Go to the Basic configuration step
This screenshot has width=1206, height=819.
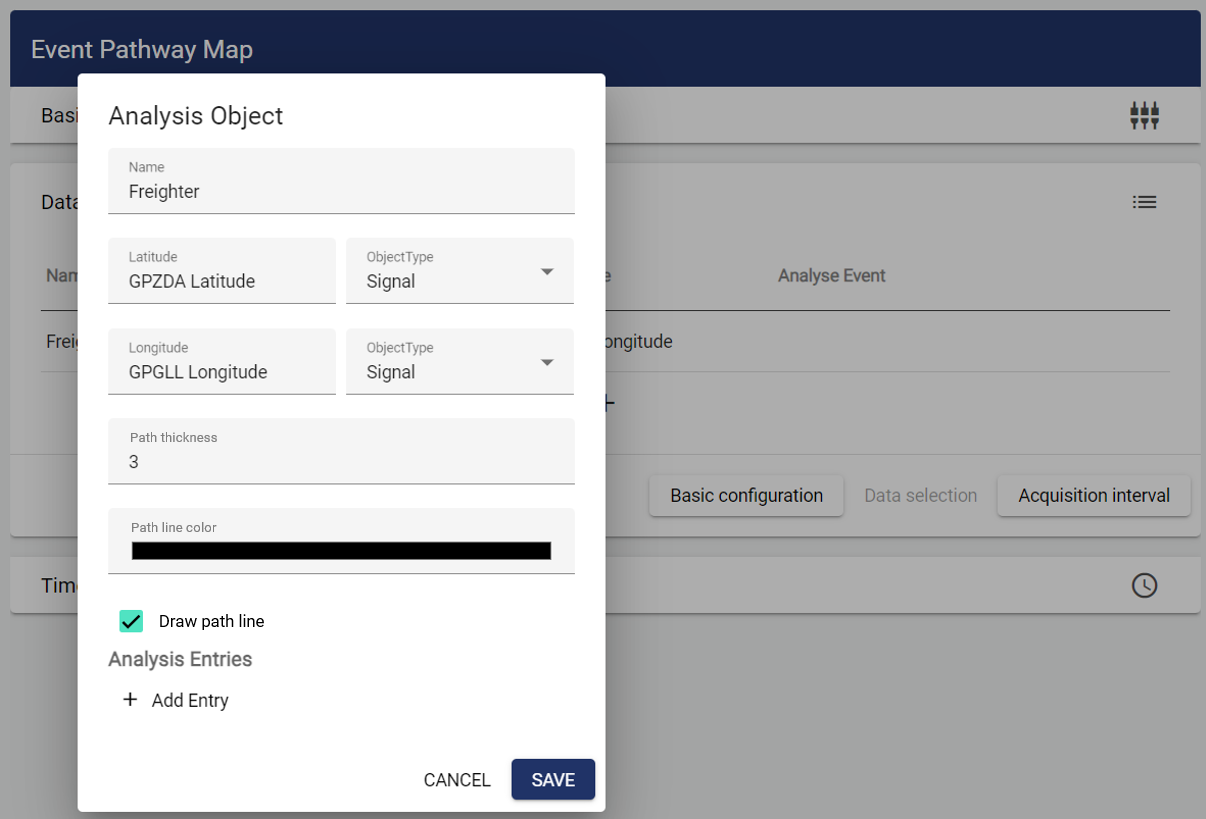pos(746,496)
